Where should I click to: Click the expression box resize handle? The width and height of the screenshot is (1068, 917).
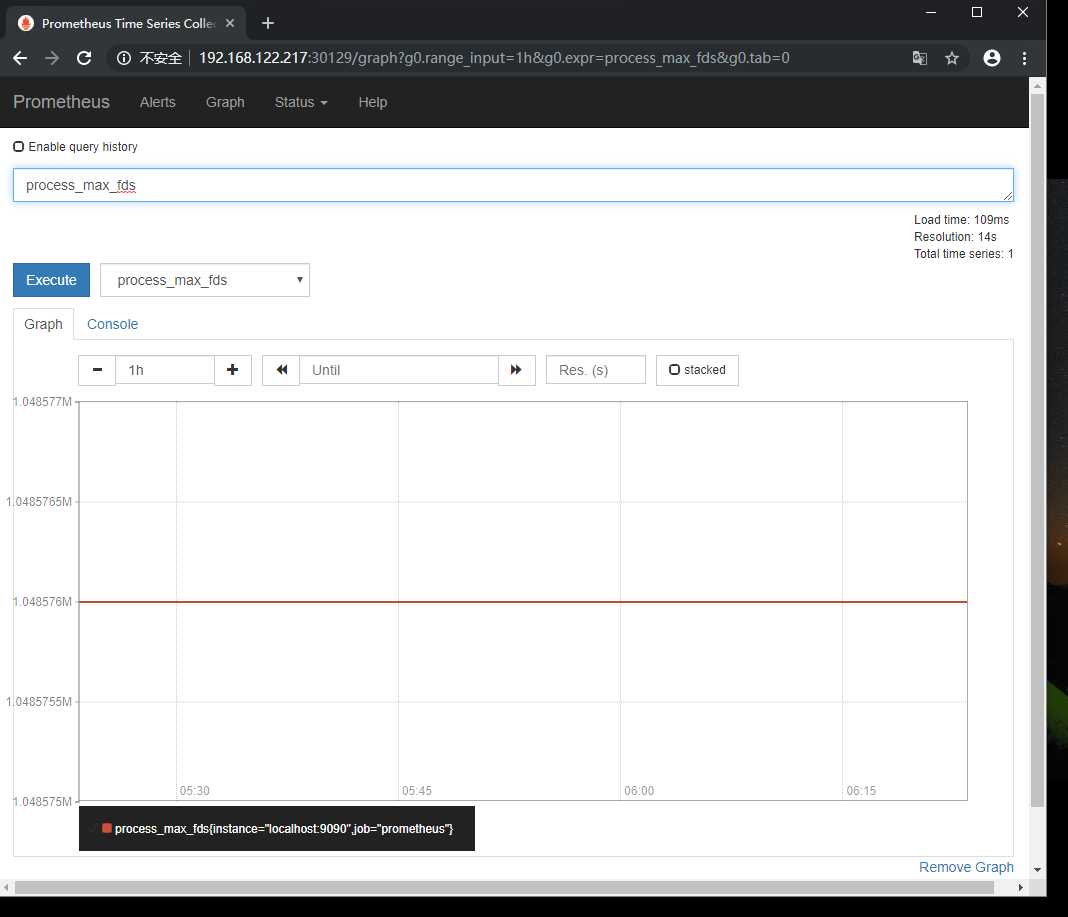[1007, 196]
